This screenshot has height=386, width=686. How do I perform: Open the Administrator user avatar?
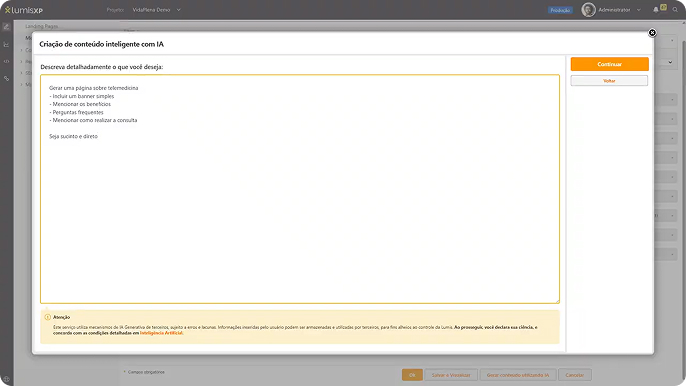tap(588, 10)
